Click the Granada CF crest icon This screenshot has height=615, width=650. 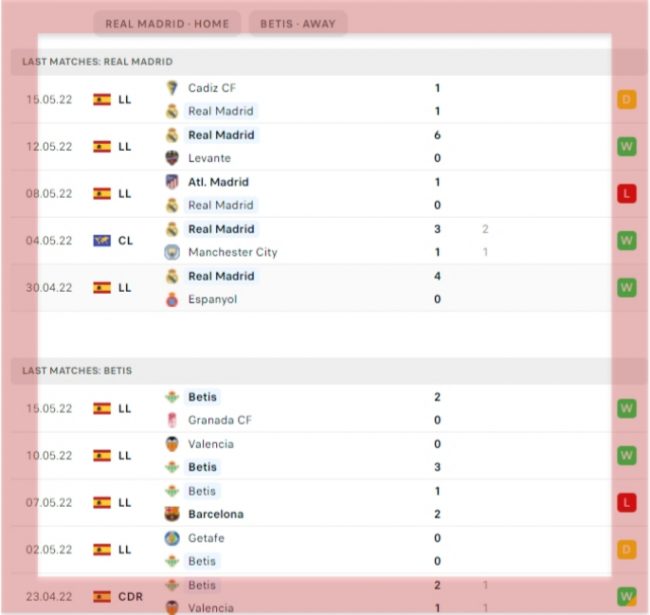(x=172, y=420)
